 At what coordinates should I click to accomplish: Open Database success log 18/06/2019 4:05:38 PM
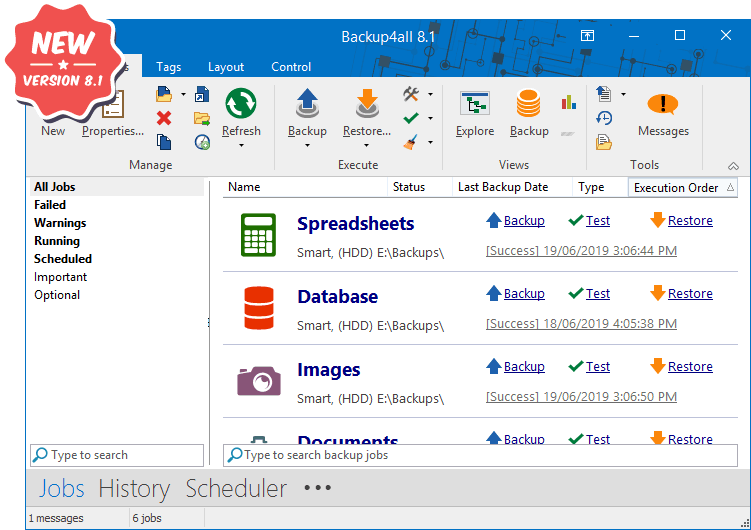(x=581, y=324)
